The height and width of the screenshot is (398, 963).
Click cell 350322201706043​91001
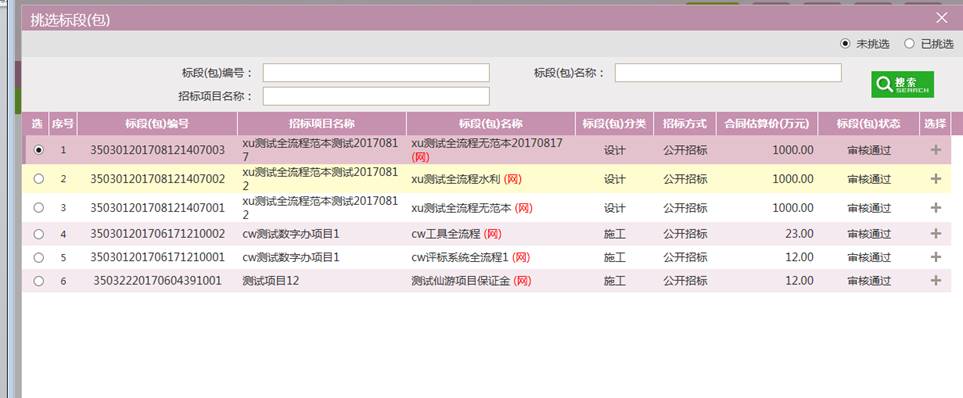coord(157,281)
